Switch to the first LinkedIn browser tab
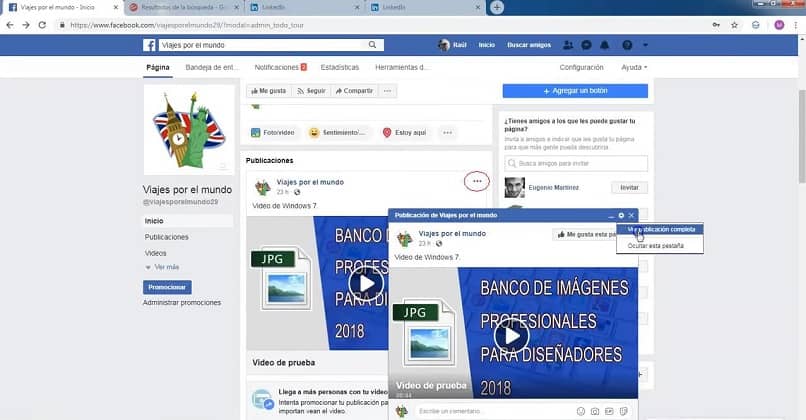Image resolution: width=806 pixels, height=420 pixels. click(x=303, y=7)
